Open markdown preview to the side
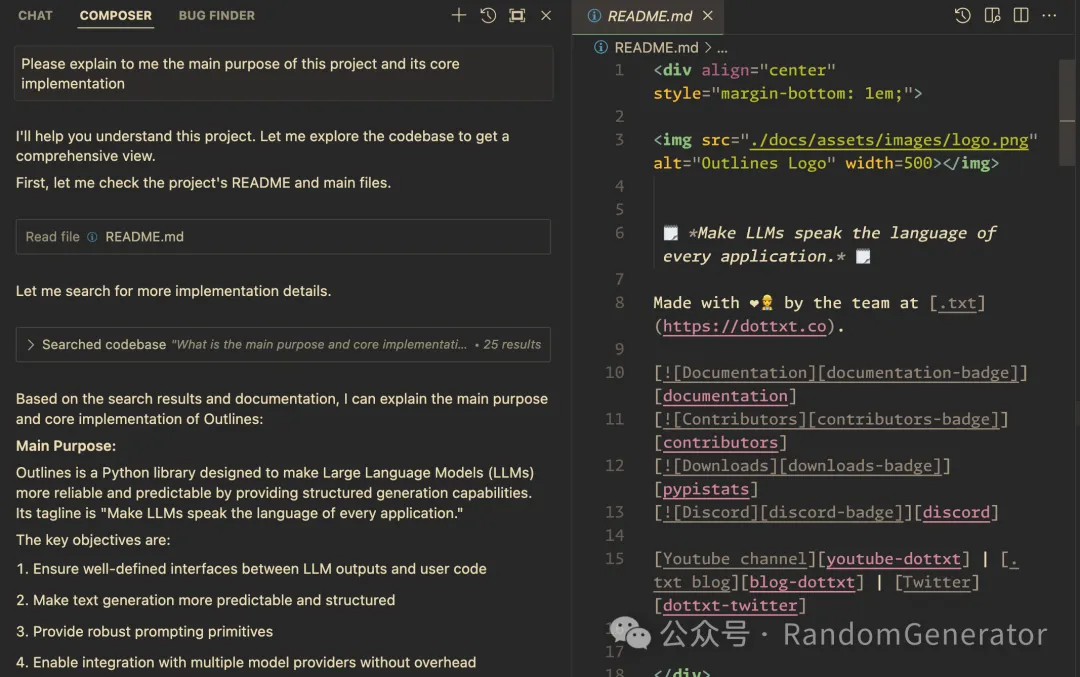 click(992, 15)
